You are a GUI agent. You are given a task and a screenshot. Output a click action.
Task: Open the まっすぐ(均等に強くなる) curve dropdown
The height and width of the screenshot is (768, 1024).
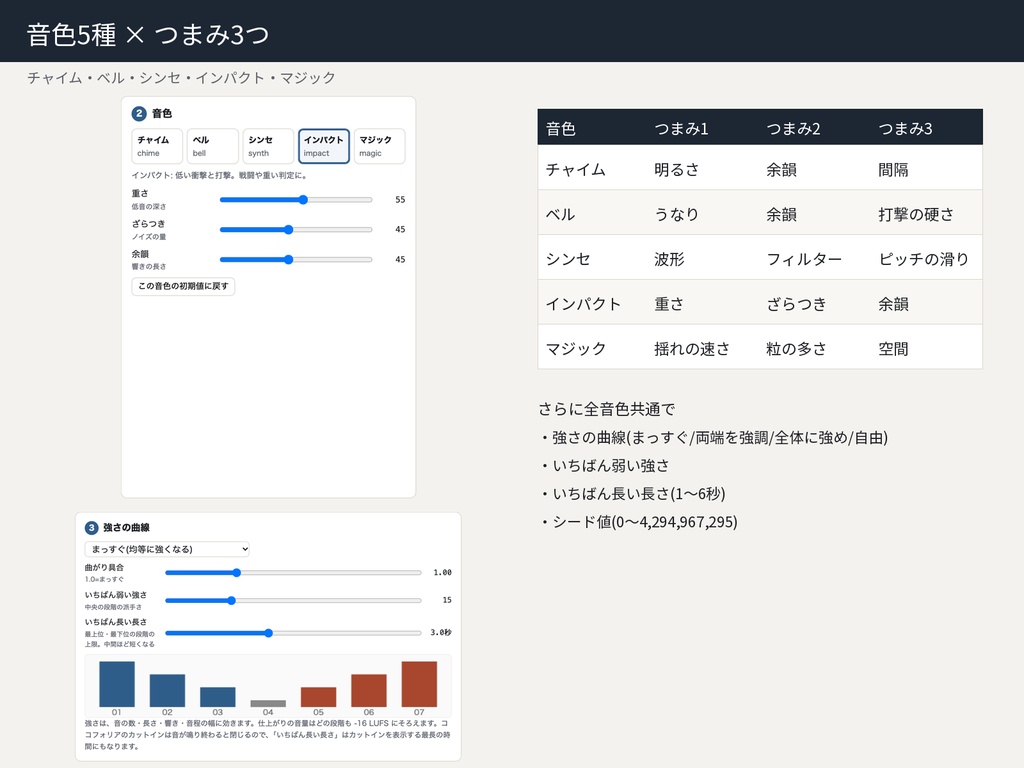[167, 549]
